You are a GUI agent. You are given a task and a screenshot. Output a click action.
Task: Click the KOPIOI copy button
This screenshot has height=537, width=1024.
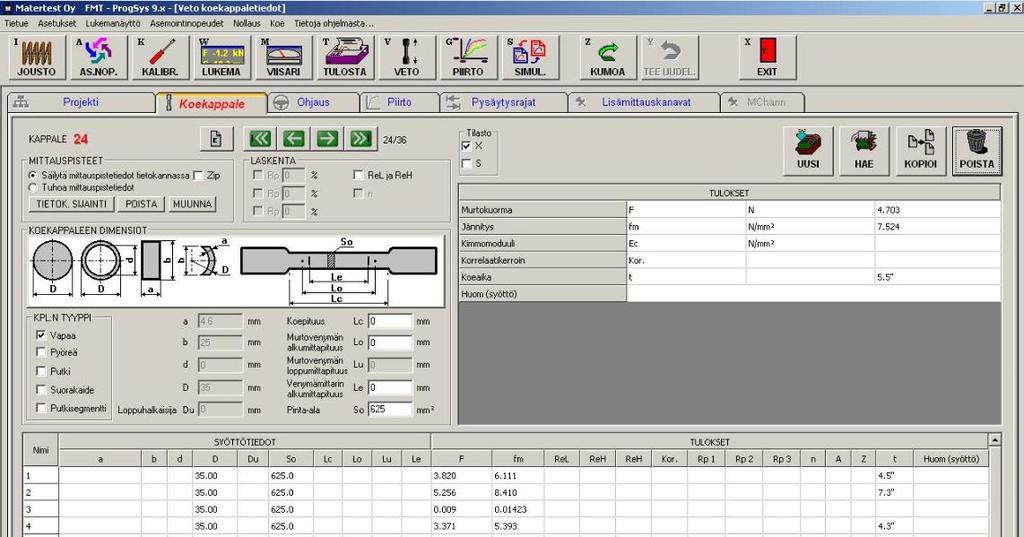(x=920, y=151)
